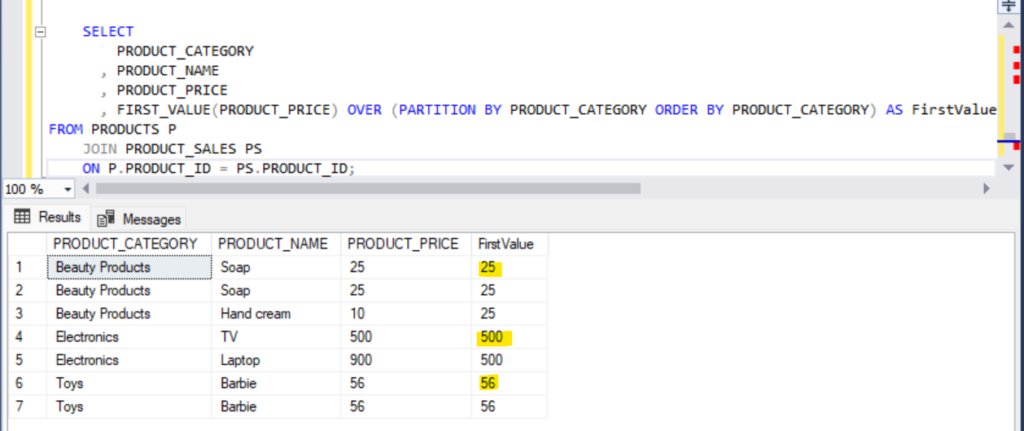Open the Messages tab
Screen dimensions: 1024x431
click(140, 218)
